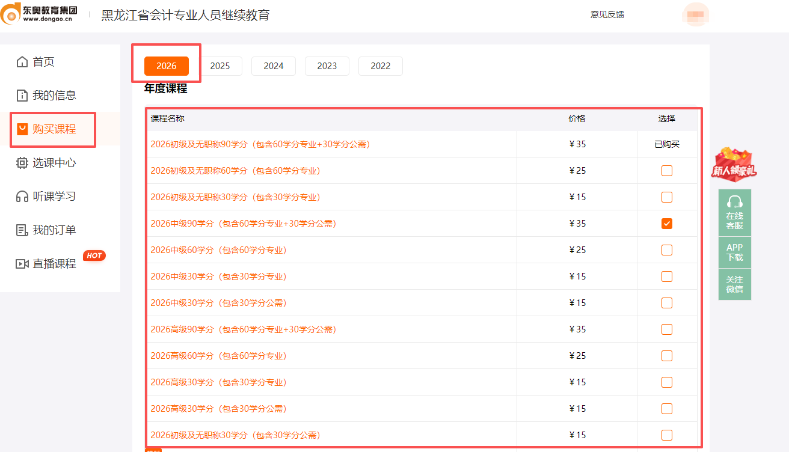Open 2026高级30学分 (包含30学分公需) link
789x452 pixels.
click(218, 409)
